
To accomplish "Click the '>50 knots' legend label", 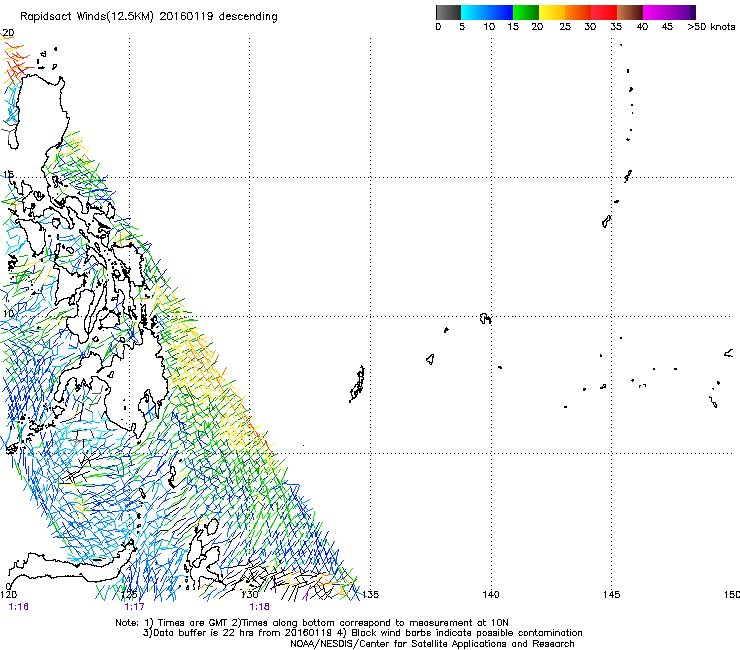I will pos(711,27).
